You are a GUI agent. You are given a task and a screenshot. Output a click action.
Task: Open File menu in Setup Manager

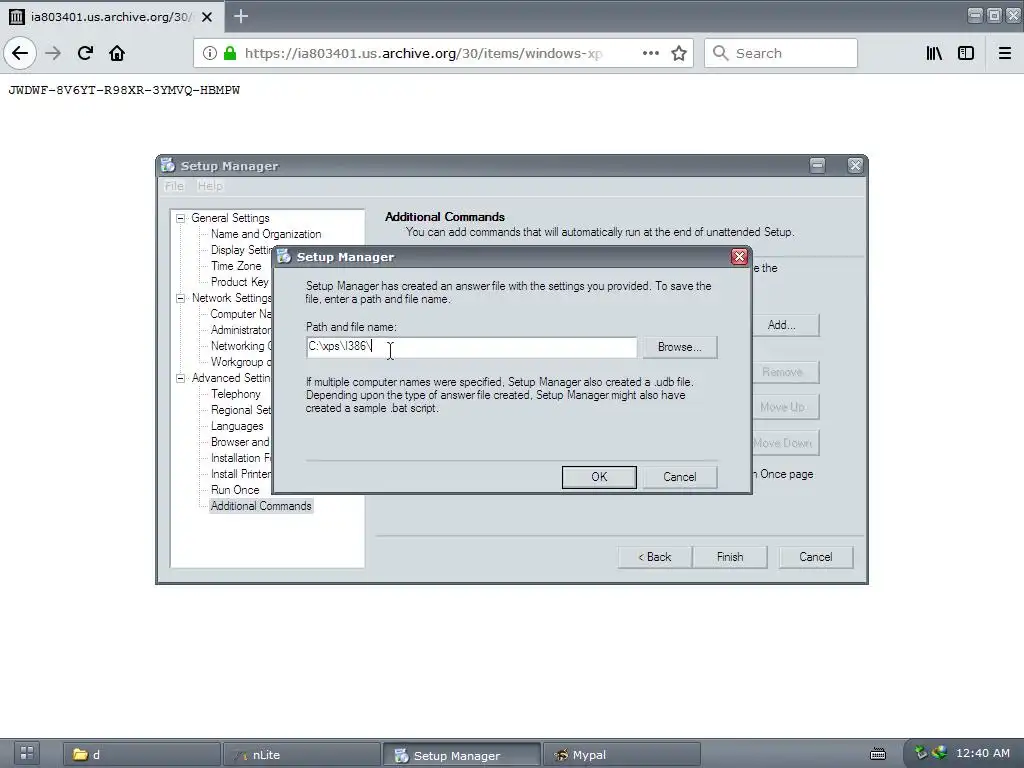(x=174, y=186)
